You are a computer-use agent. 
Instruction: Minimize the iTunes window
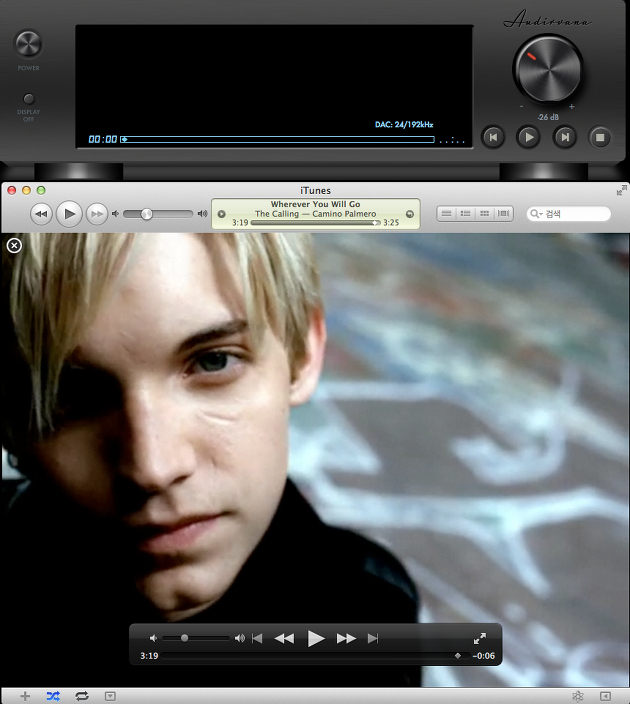point(26,190)
